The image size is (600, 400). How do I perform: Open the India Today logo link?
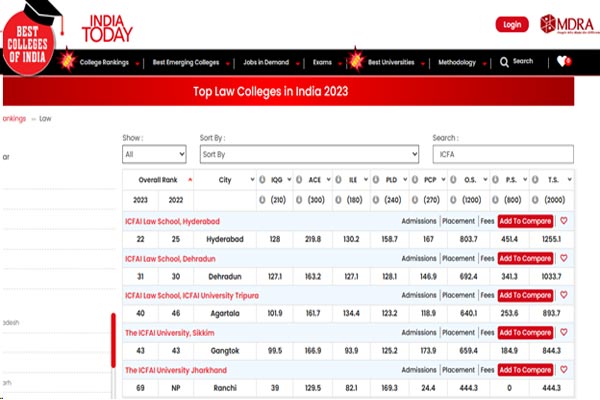(107, 29)
